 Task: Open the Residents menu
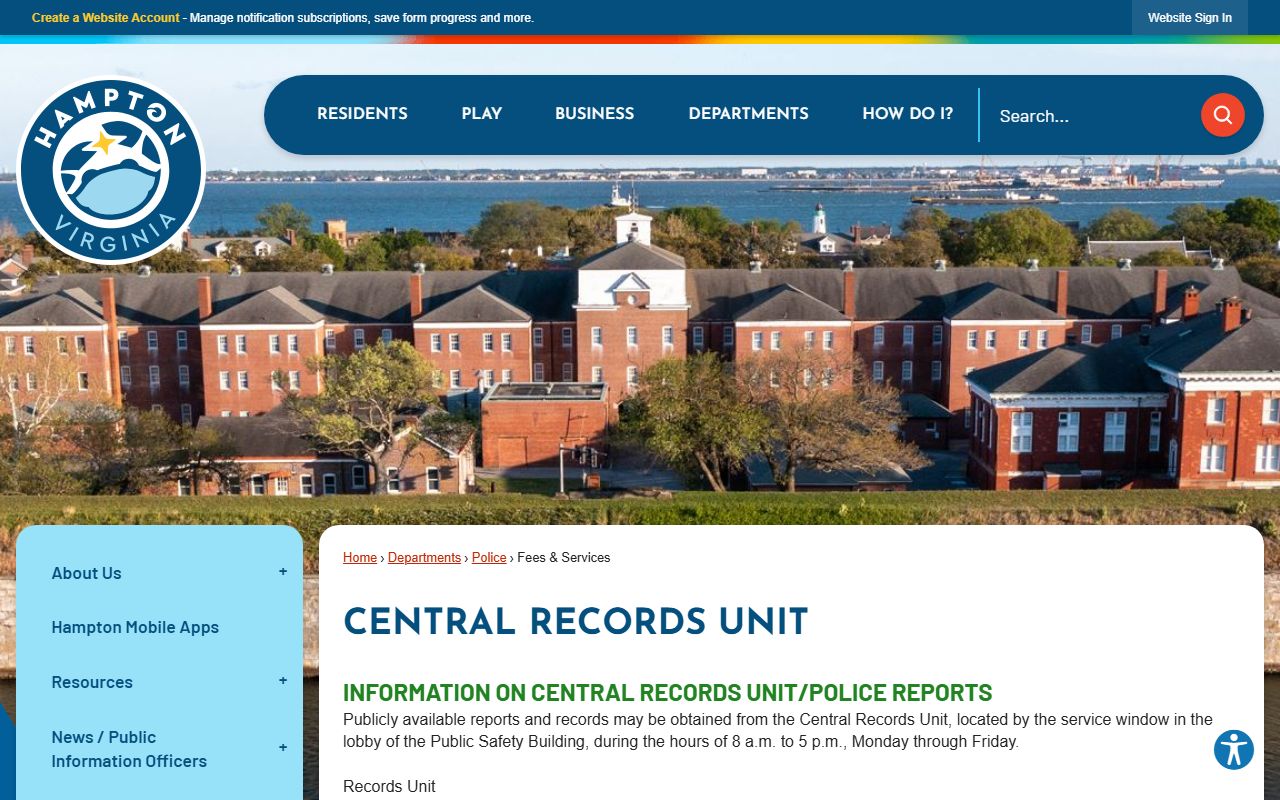pyautogui.click(x=362, y=114)
